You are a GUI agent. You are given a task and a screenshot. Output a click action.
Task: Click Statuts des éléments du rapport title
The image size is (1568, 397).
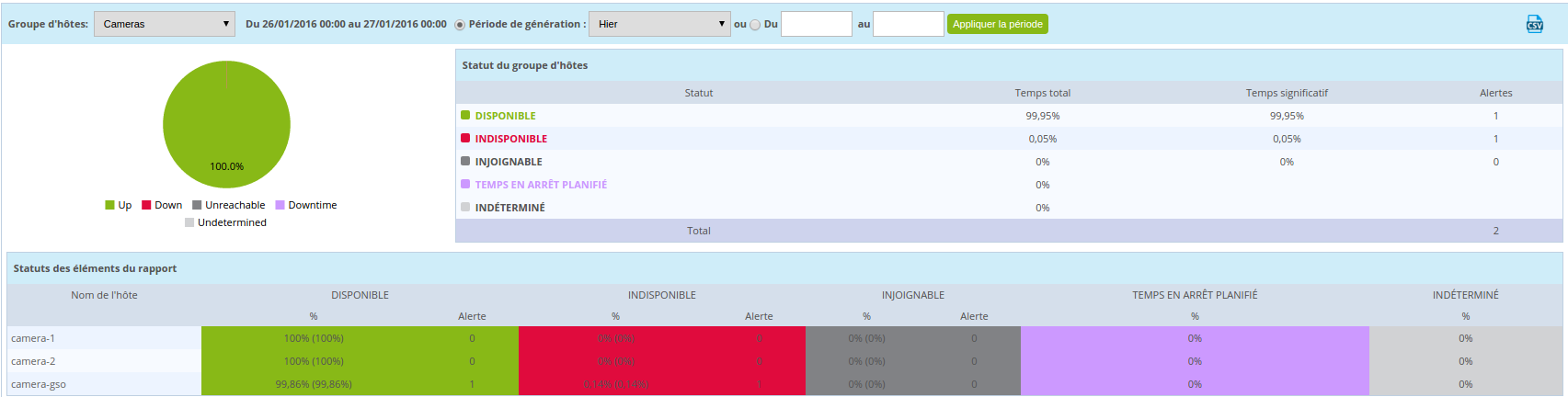(95, 268)
